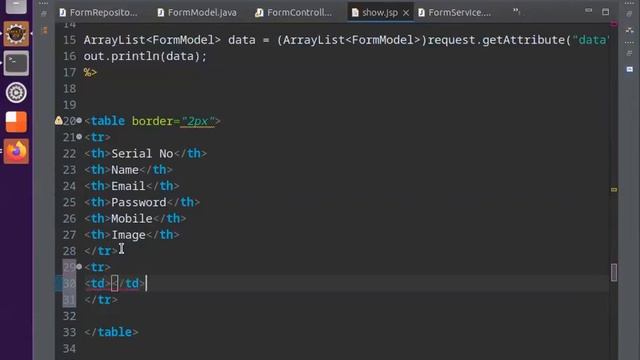
Task: Collapse the tr block at line 29
Action: (x=79, y=267)
